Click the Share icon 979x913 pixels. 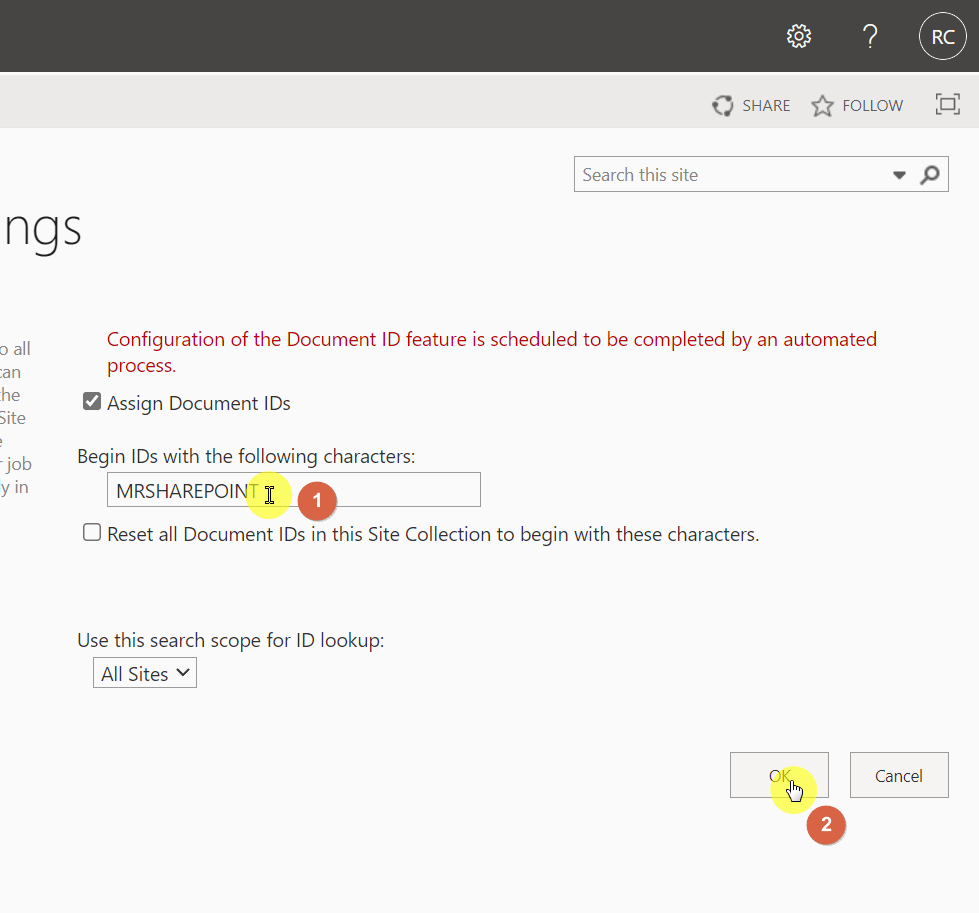[x=722, y=106]
